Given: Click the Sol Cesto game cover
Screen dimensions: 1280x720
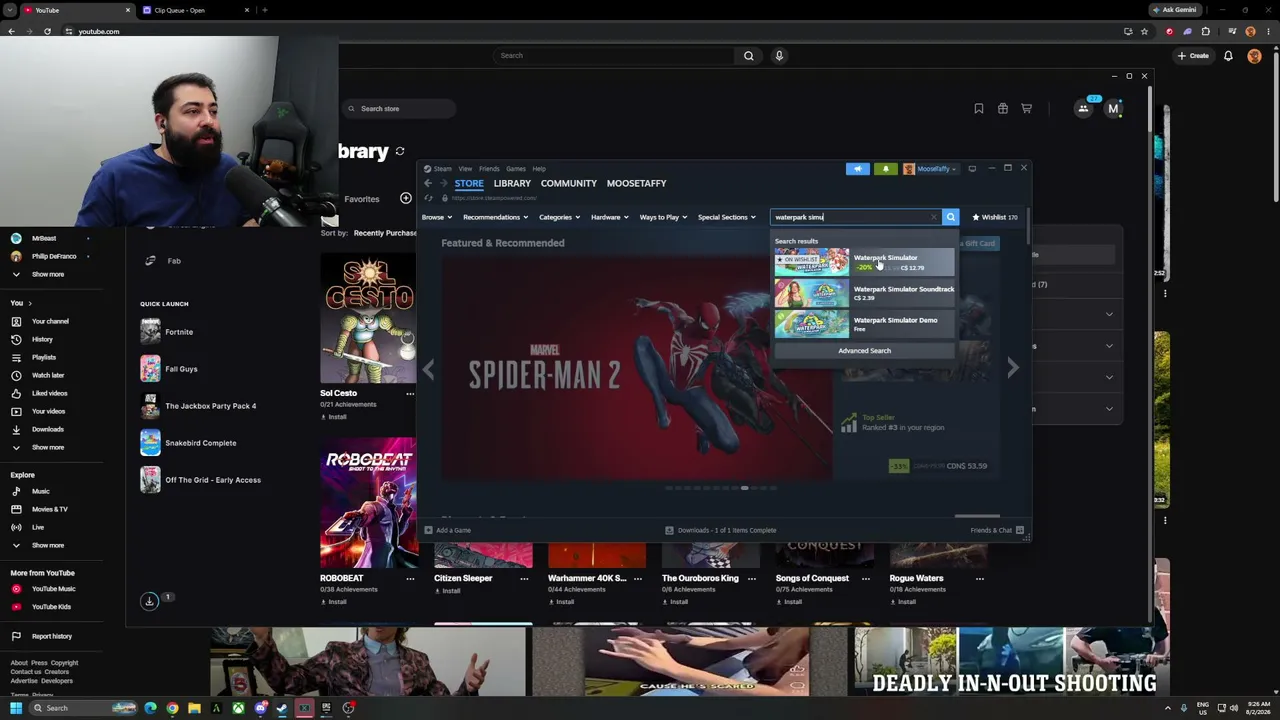Looking at the screenshot, I should pyautogui.click(x=368, y=318).
